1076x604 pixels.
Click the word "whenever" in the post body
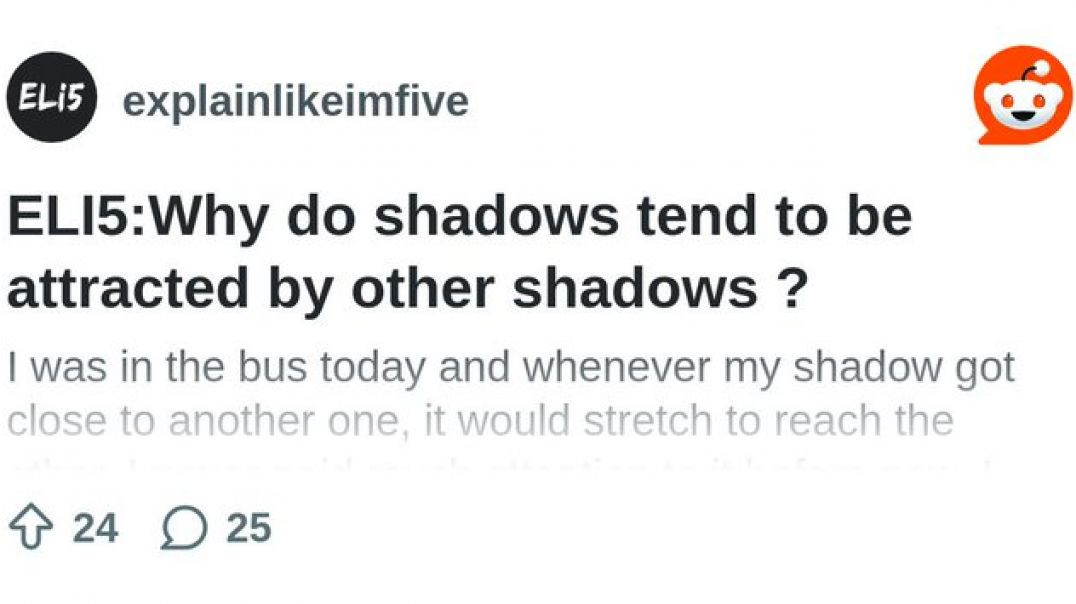608,367
